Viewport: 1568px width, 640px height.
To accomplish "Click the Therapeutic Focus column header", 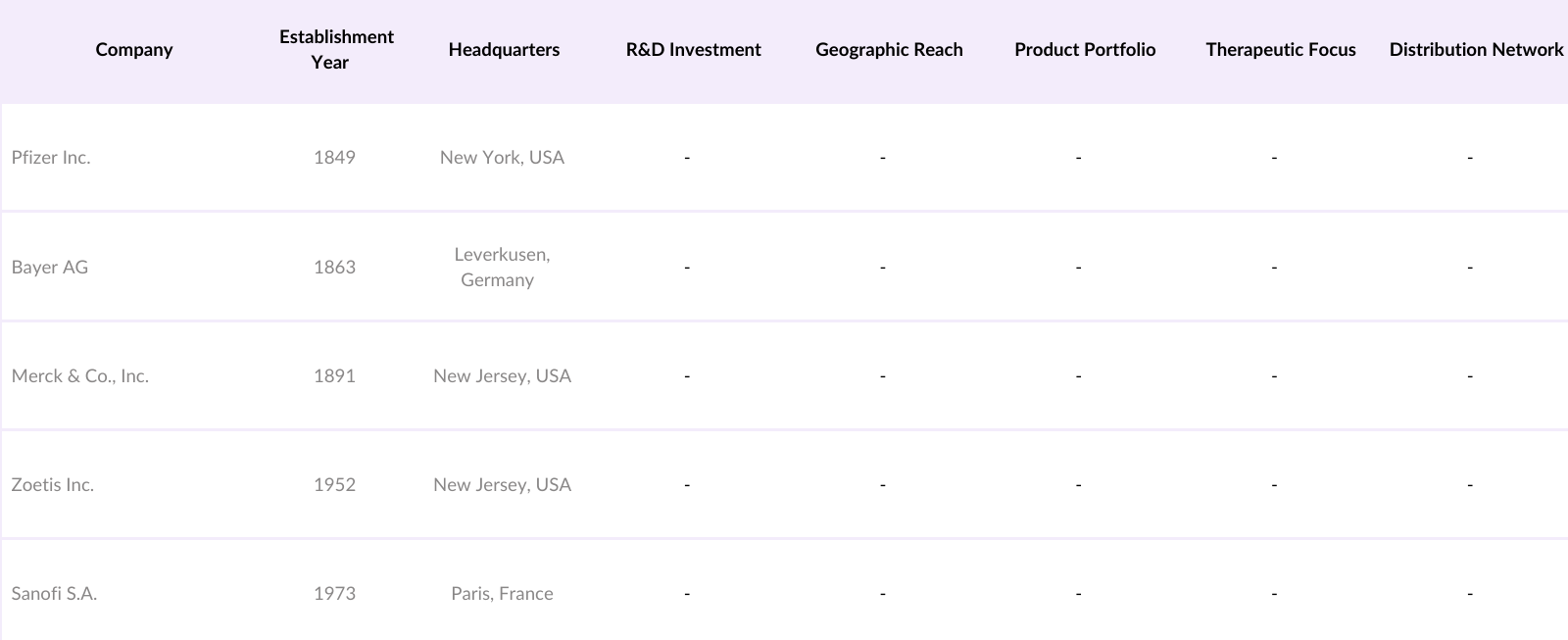I will (x=1280, y=50).
